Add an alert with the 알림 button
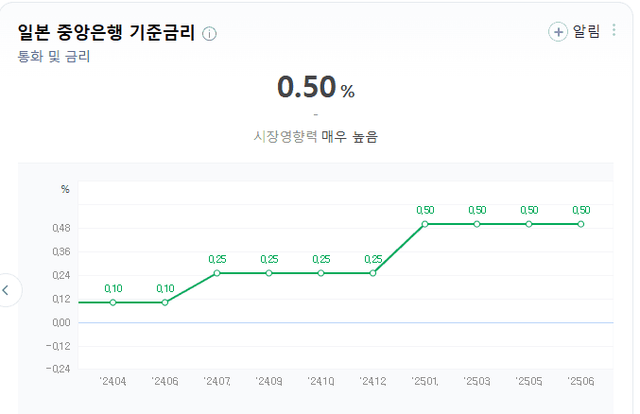 tap(574, 32)
